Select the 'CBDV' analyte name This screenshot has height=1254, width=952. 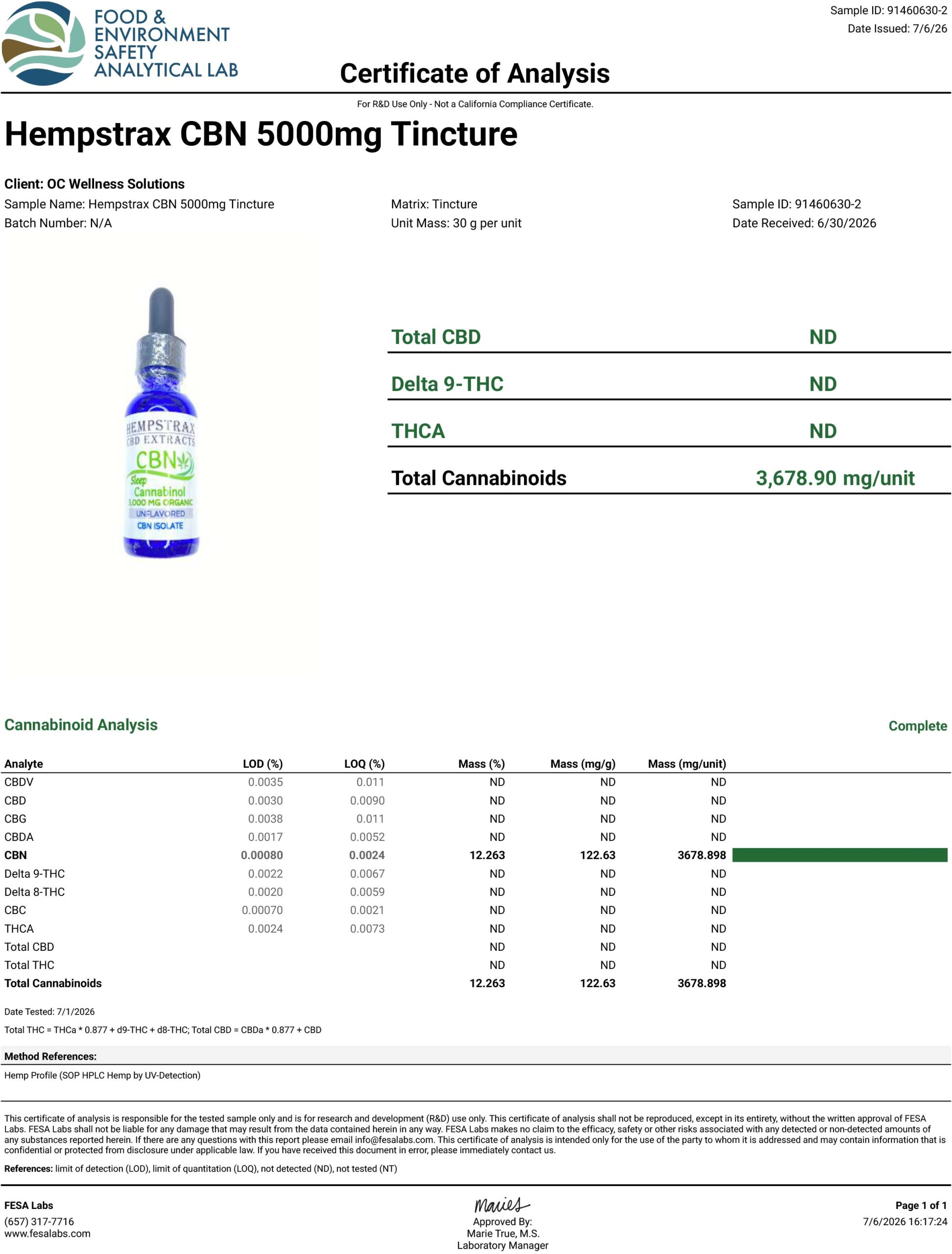pos(19,782)
